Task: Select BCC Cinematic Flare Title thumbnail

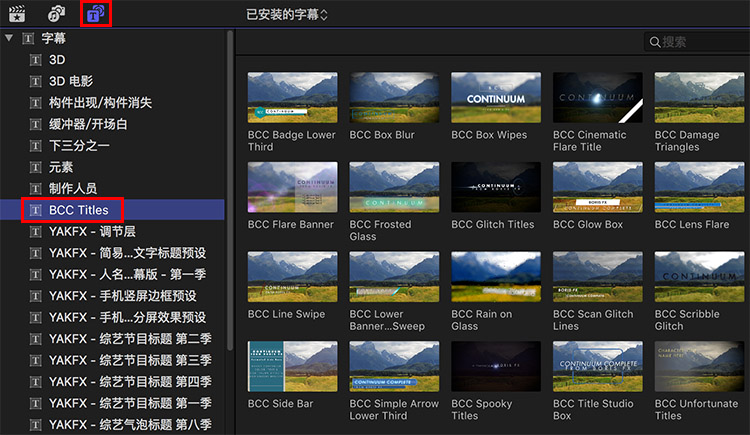Action: click(x=598, y=98)
